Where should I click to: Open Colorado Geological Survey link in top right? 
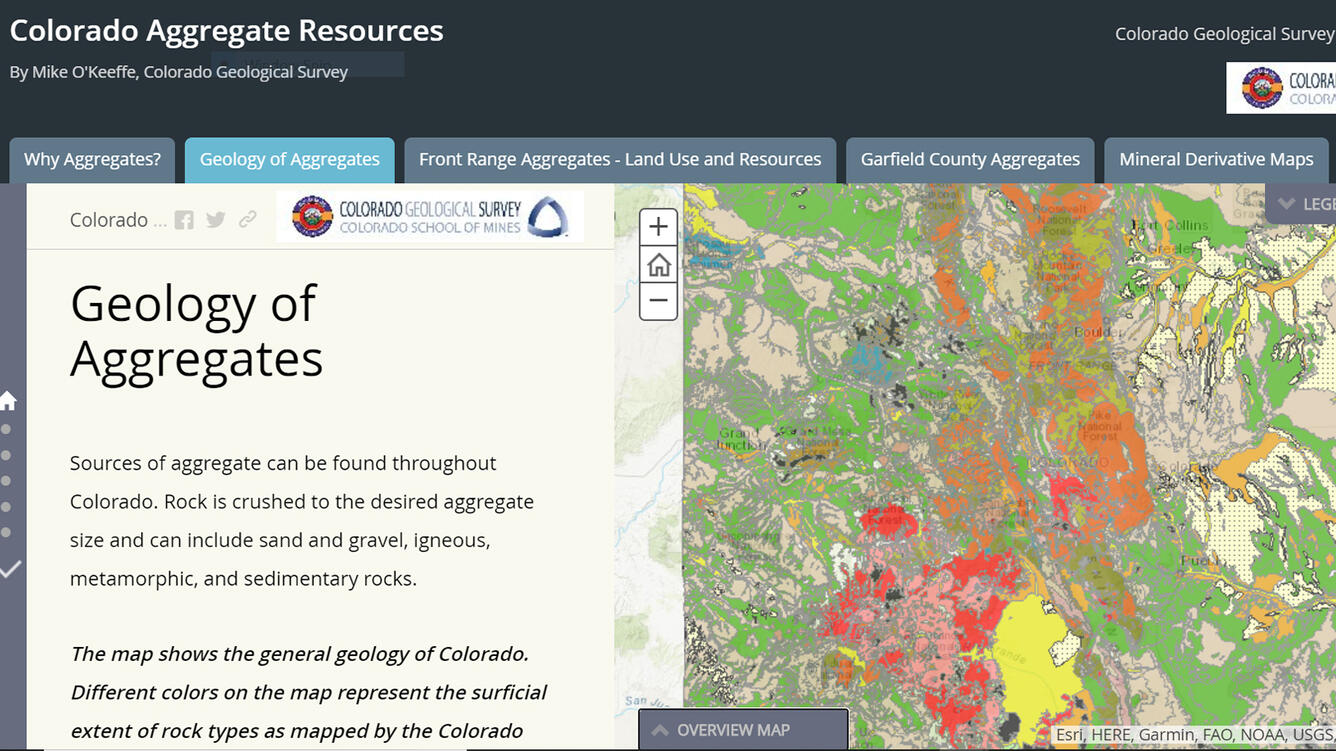click(x=1224, y=33)
